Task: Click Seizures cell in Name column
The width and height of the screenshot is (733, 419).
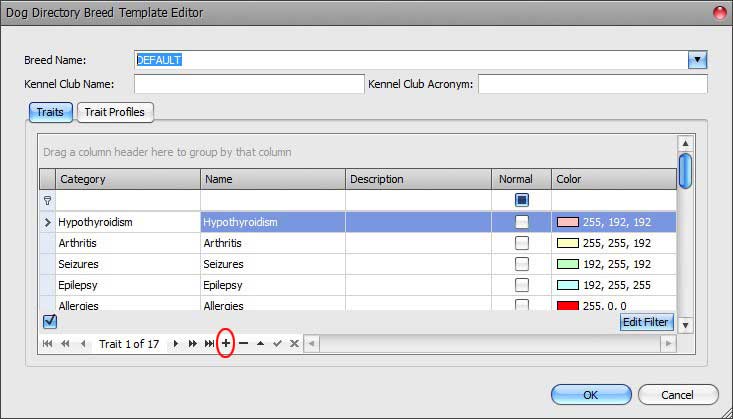Action: [x=273, y=264]
